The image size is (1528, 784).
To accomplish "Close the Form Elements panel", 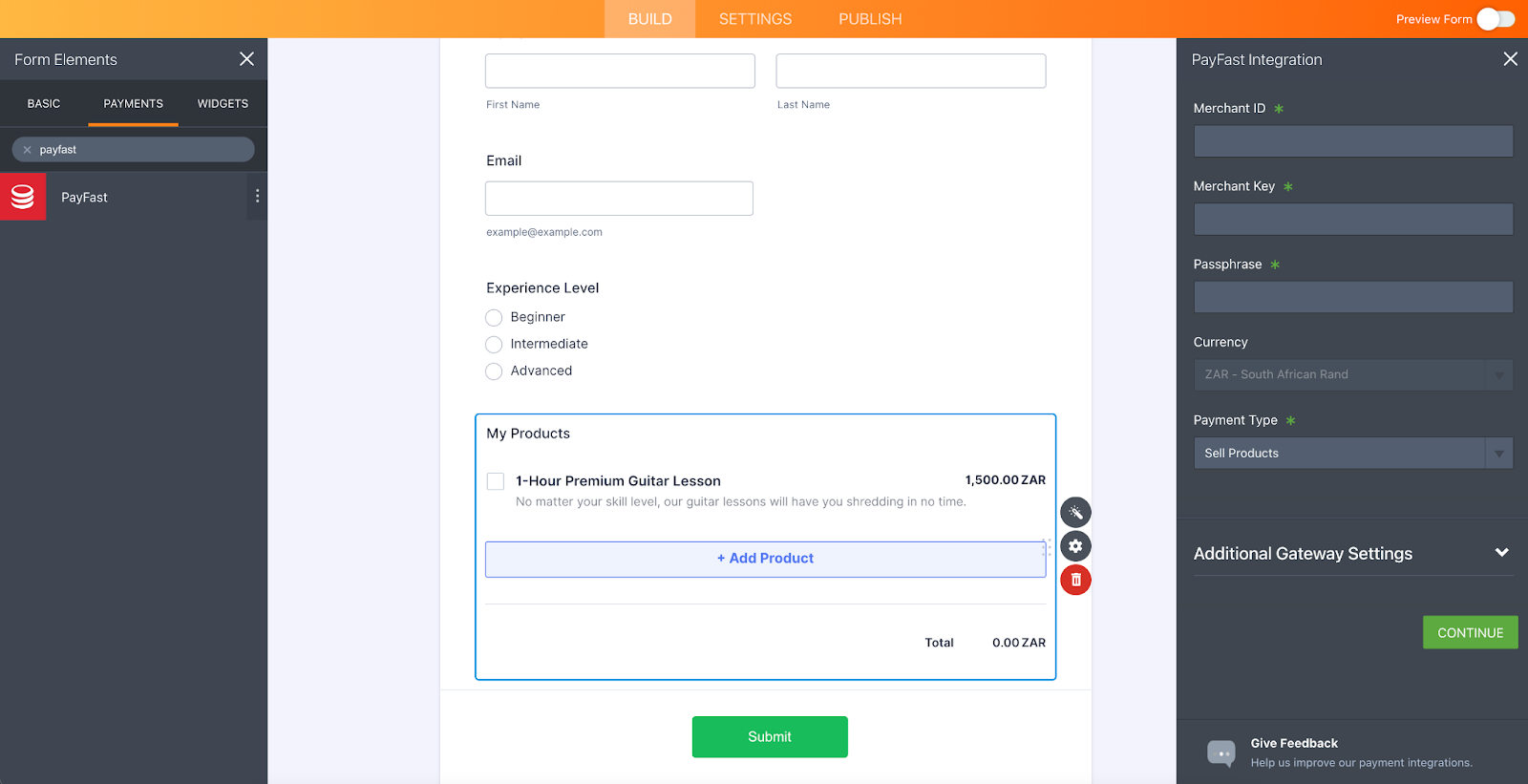I will (246, 59).
